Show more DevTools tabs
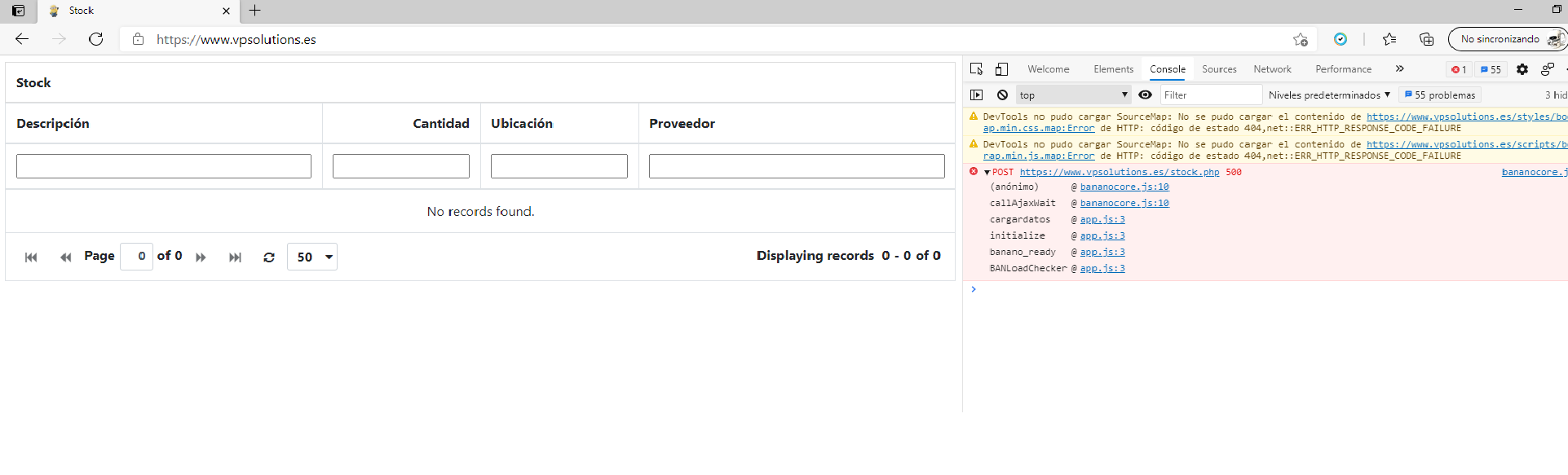1568x475 pixels. click(x=1399, y=69)
